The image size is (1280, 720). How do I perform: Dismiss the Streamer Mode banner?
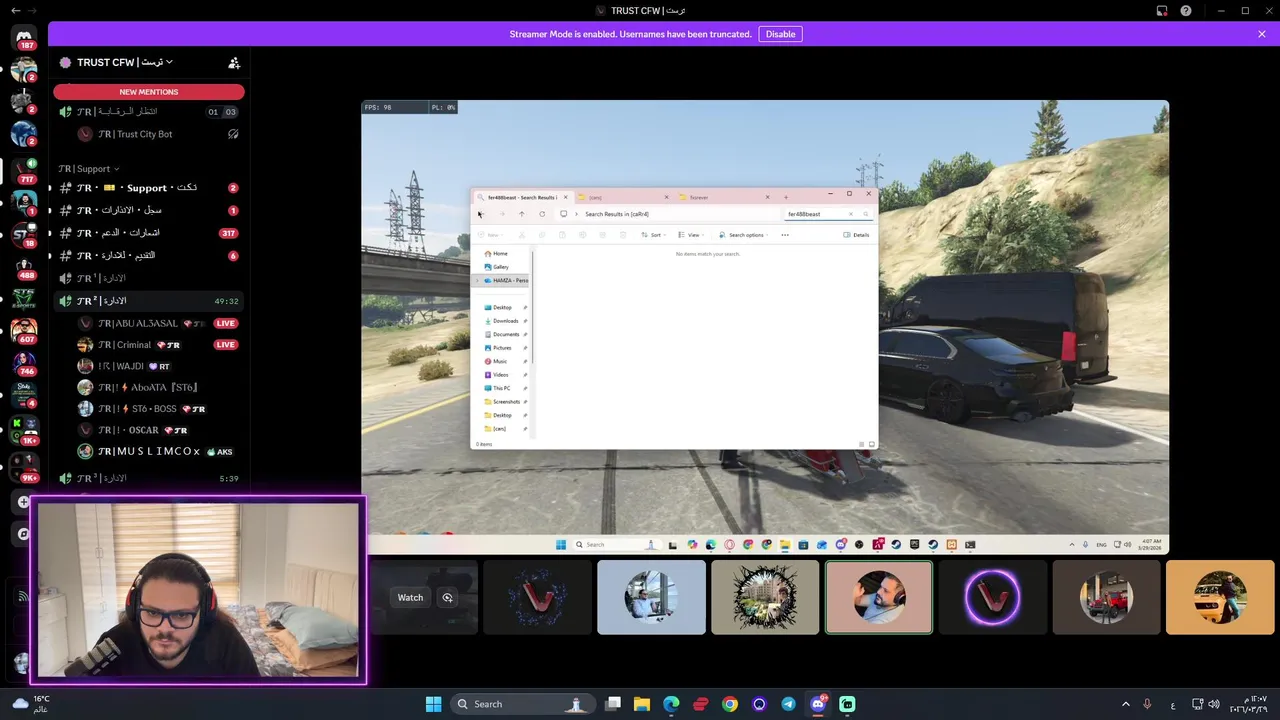click(x=1262, y=34)
